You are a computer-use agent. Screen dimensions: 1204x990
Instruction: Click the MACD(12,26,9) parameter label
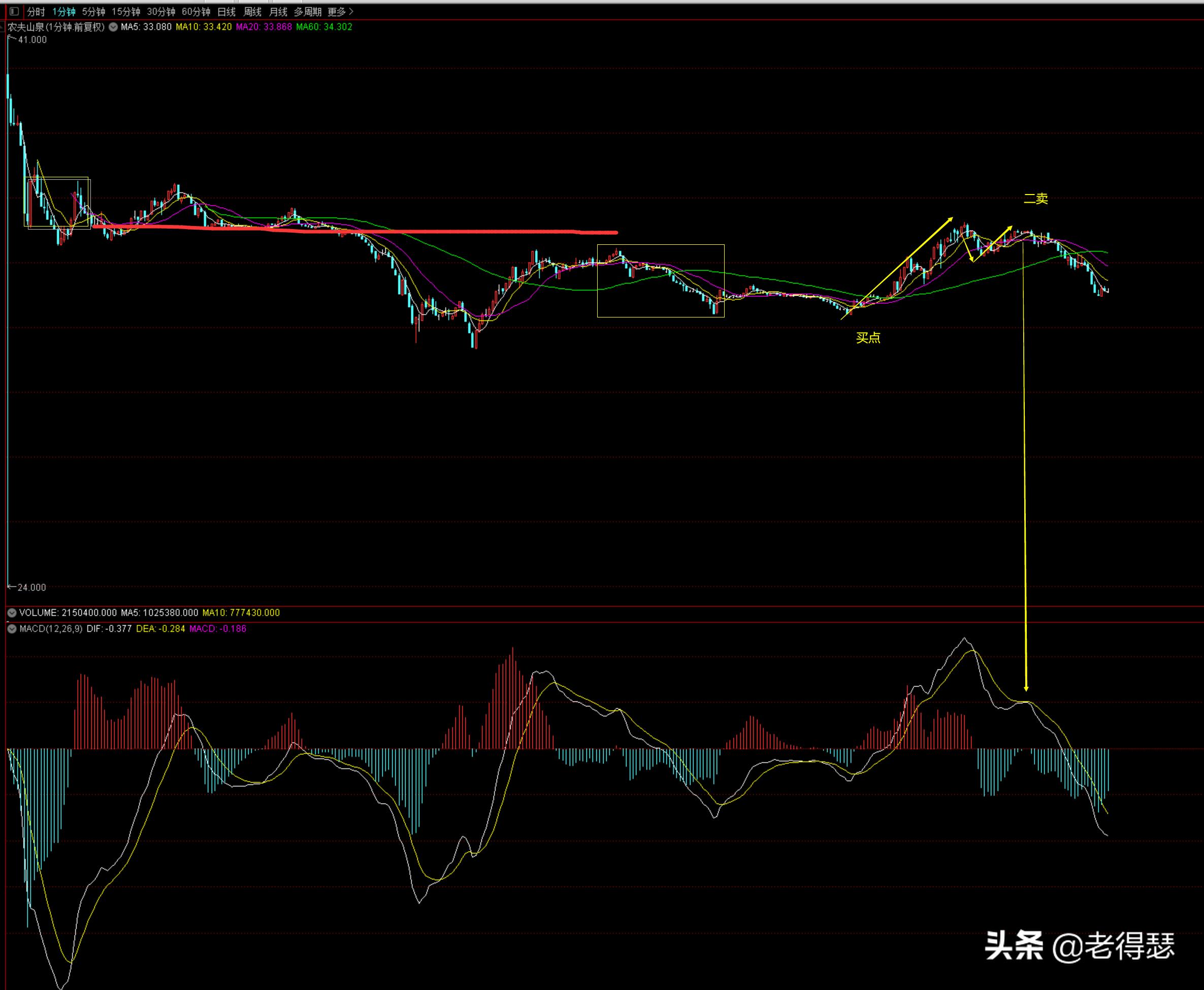pyautogui.click(x=51, y=629)
